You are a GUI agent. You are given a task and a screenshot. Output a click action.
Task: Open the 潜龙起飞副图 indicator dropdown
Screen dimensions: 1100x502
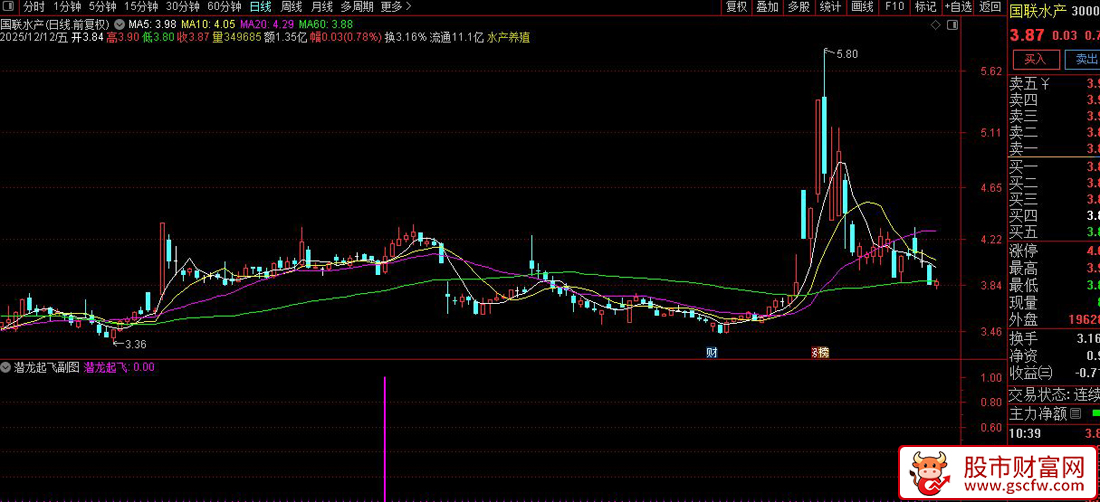click(x=6, y=367)
